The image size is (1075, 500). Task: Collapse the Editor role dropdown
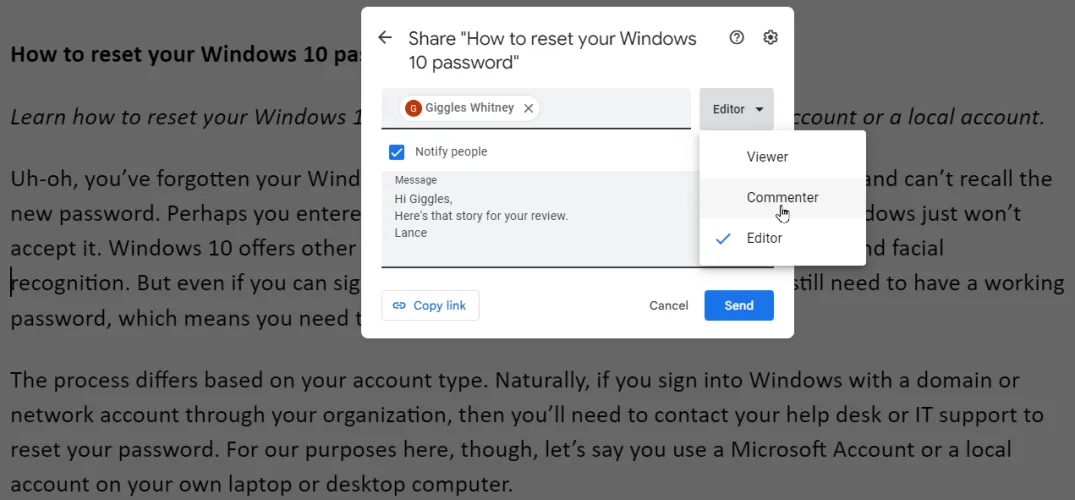point(736,109)
